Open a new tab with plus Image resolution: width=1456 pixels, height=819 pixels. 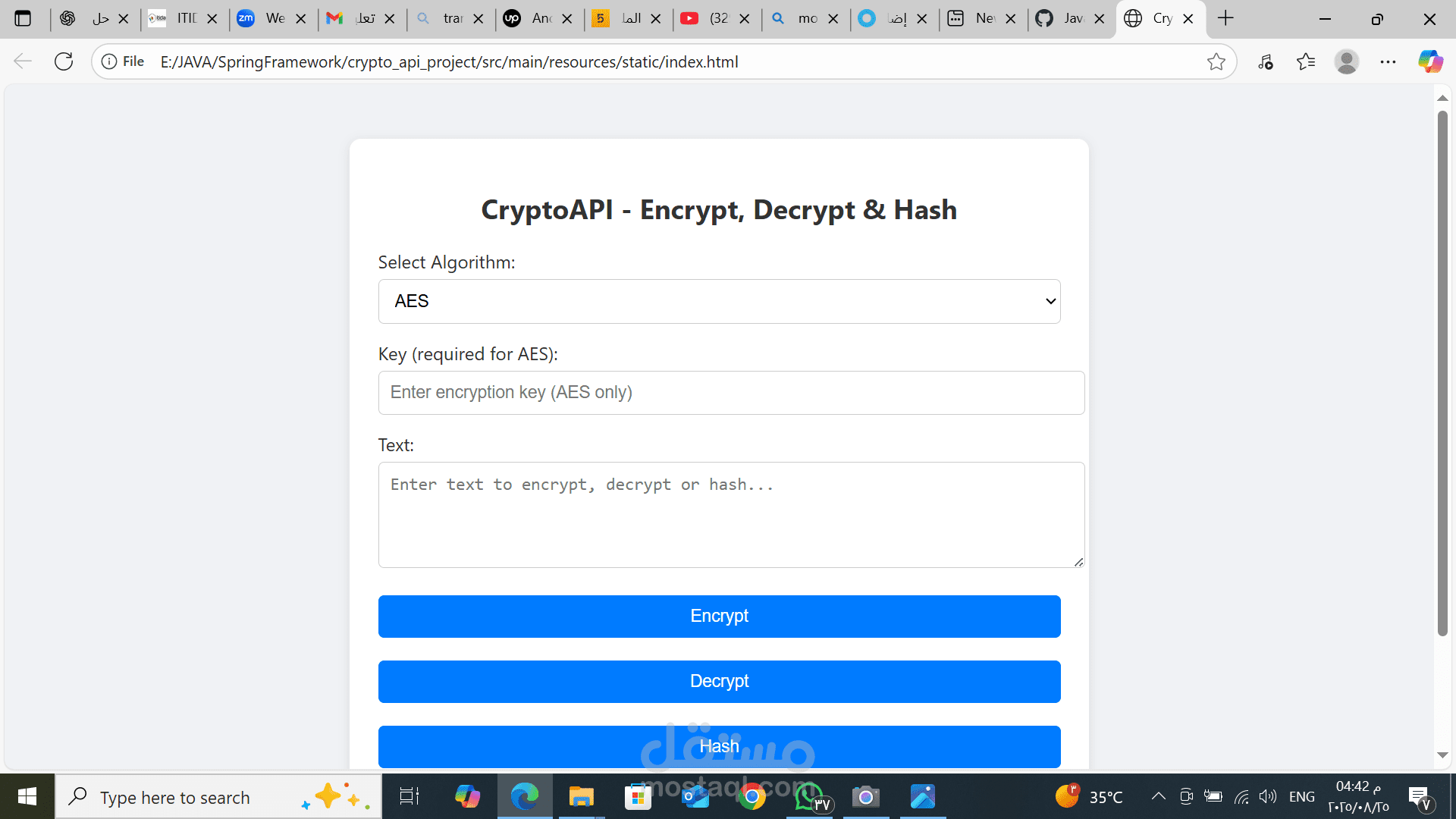point(1225,18)
